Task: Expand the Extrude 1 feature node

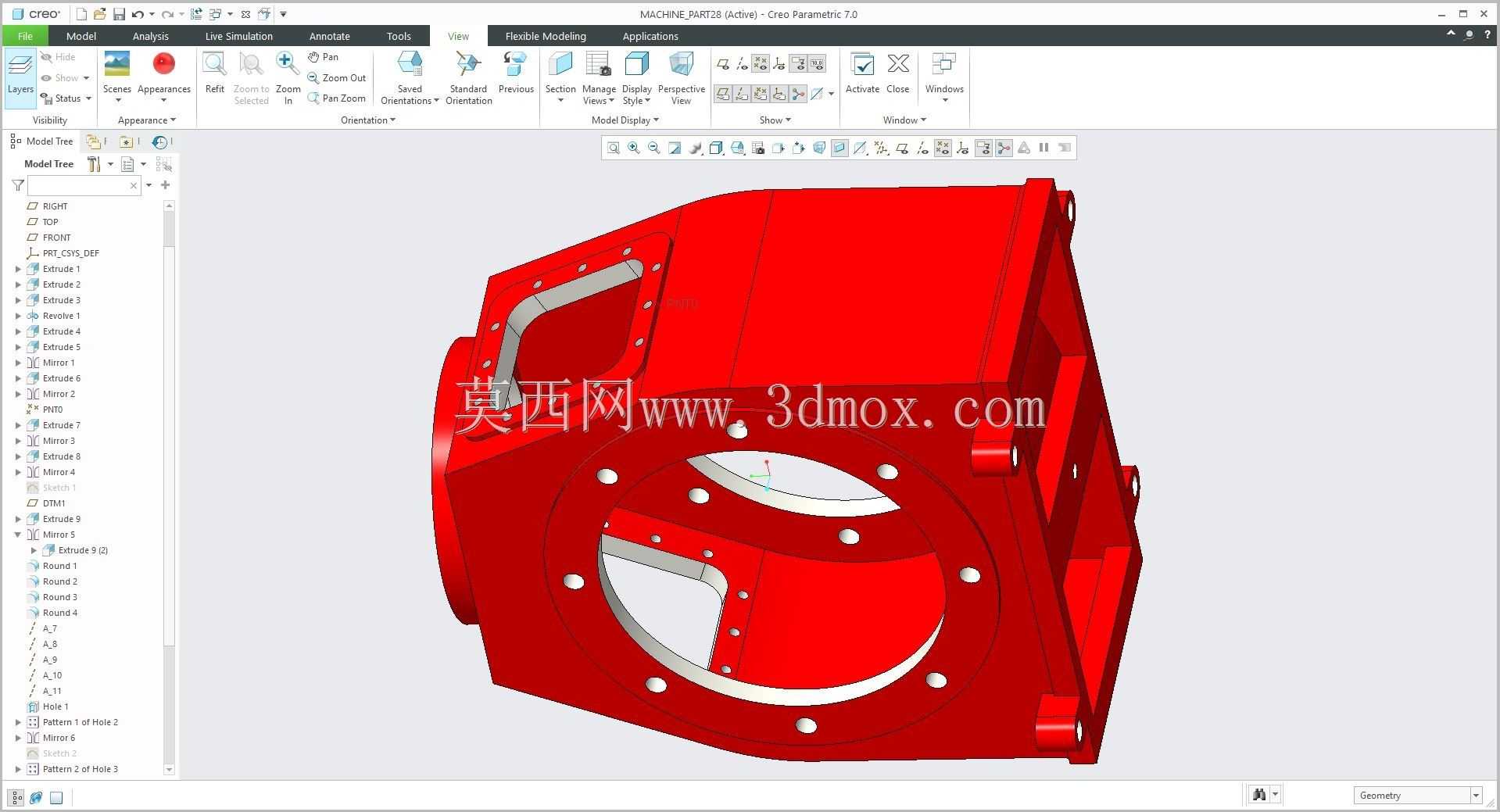Action: (18, 269)
